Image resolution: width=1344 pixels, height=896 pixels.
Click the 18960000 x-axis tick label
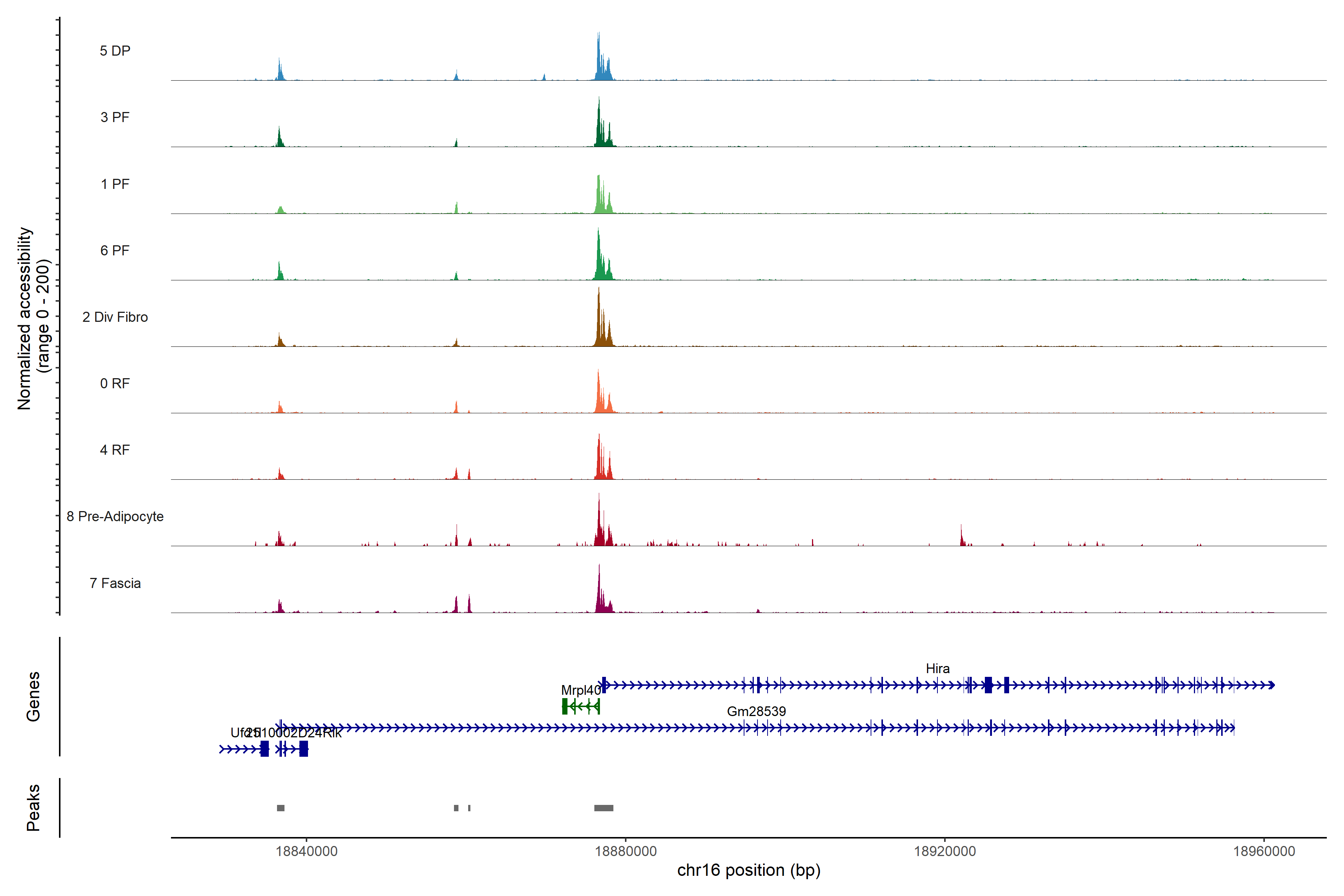click(x=1264, y=852)
